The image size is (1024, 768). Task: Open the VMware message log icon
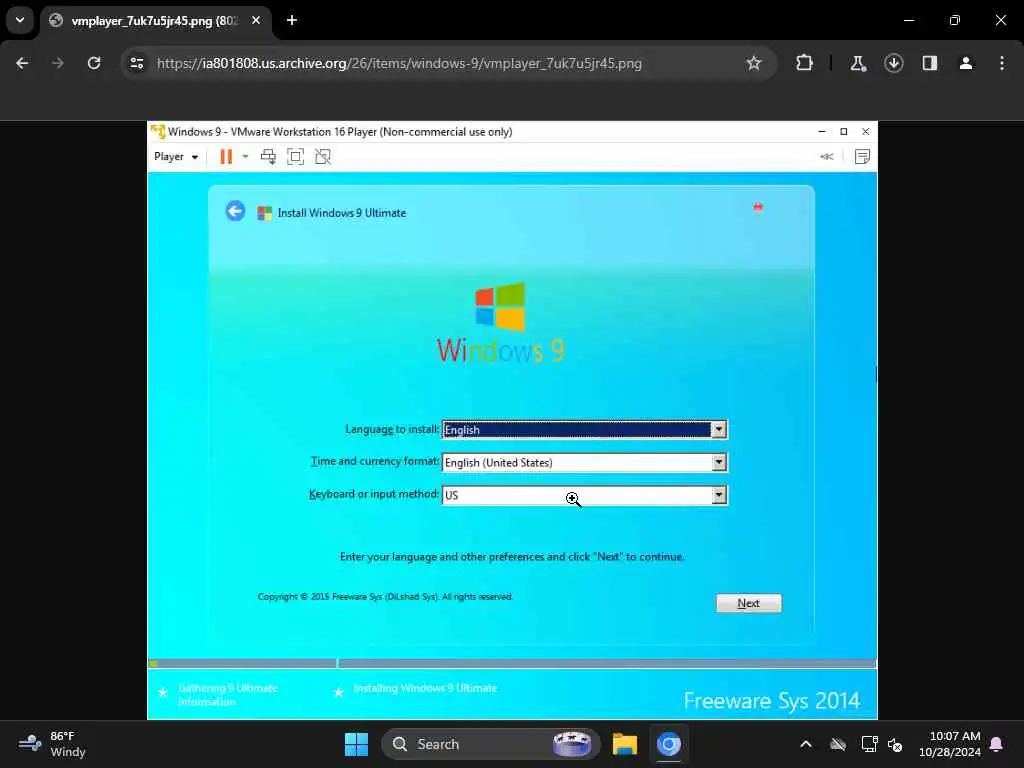[862, 157]
